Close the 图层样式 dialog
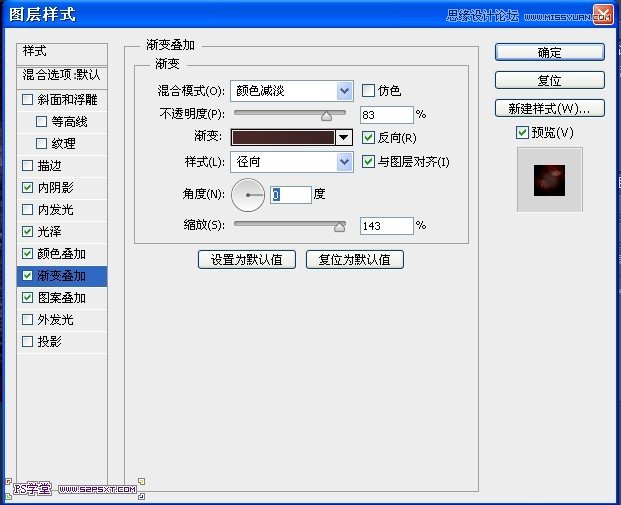621x505 pixels. (603, 15)
